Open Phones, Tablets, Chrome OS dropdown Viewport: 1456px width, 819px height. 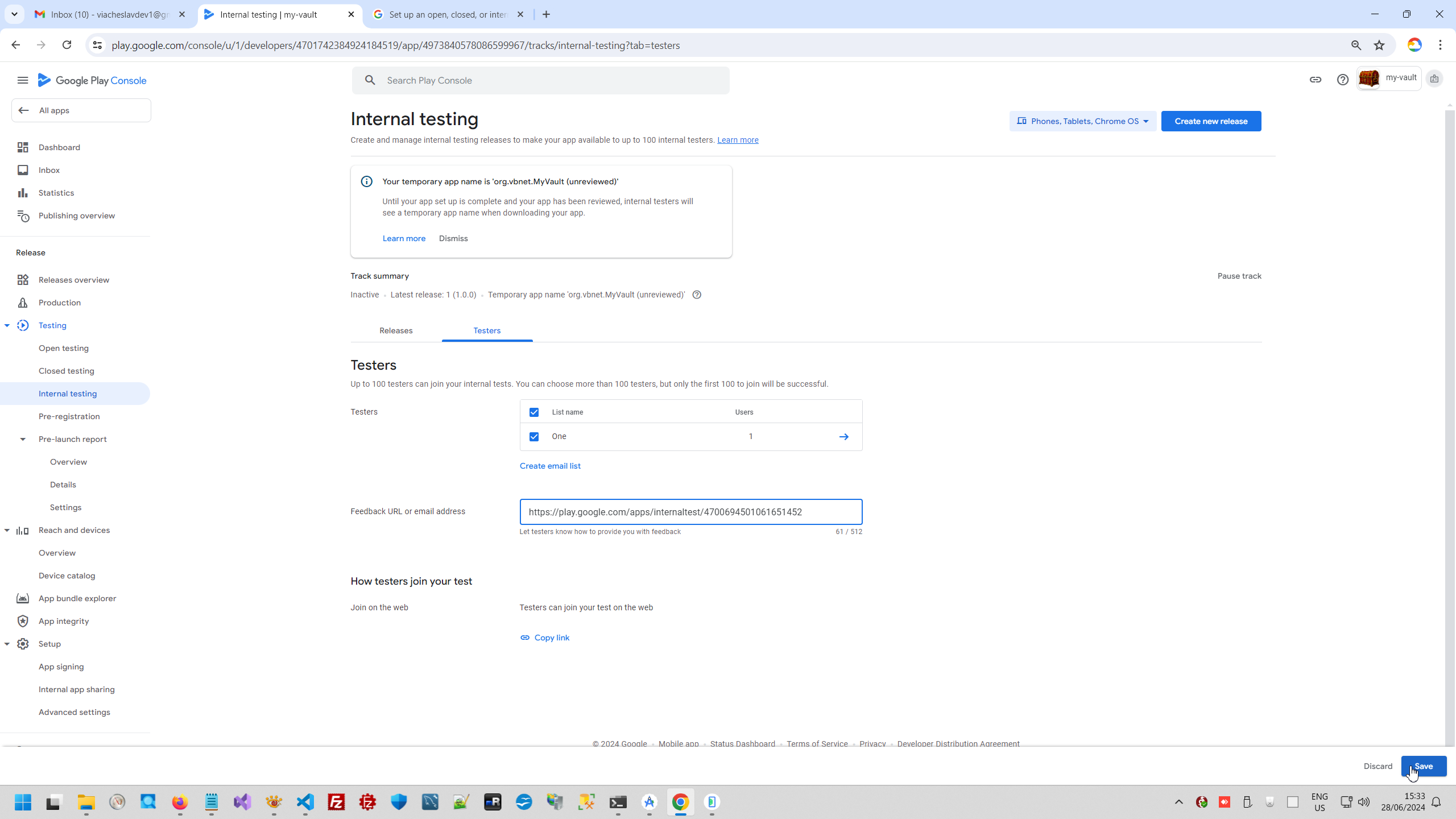[1083, 121]
